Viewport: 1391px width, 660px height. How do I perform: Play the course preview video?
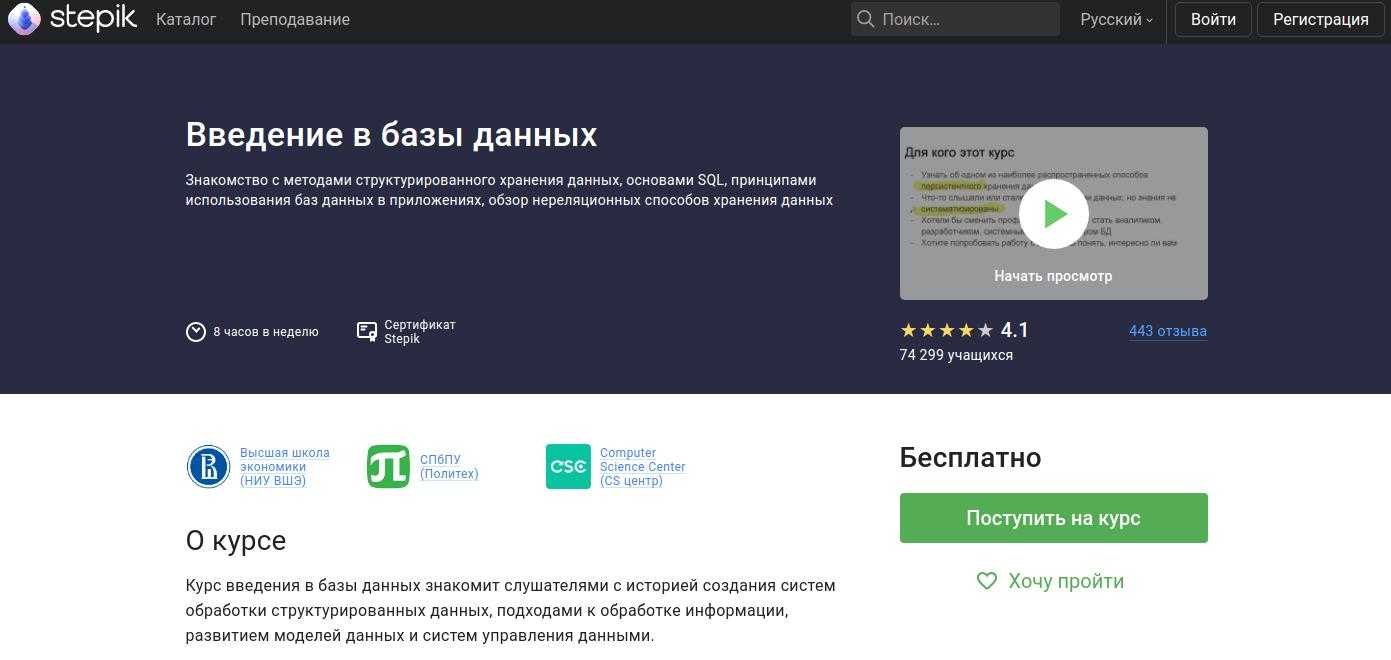point(1053,214)
